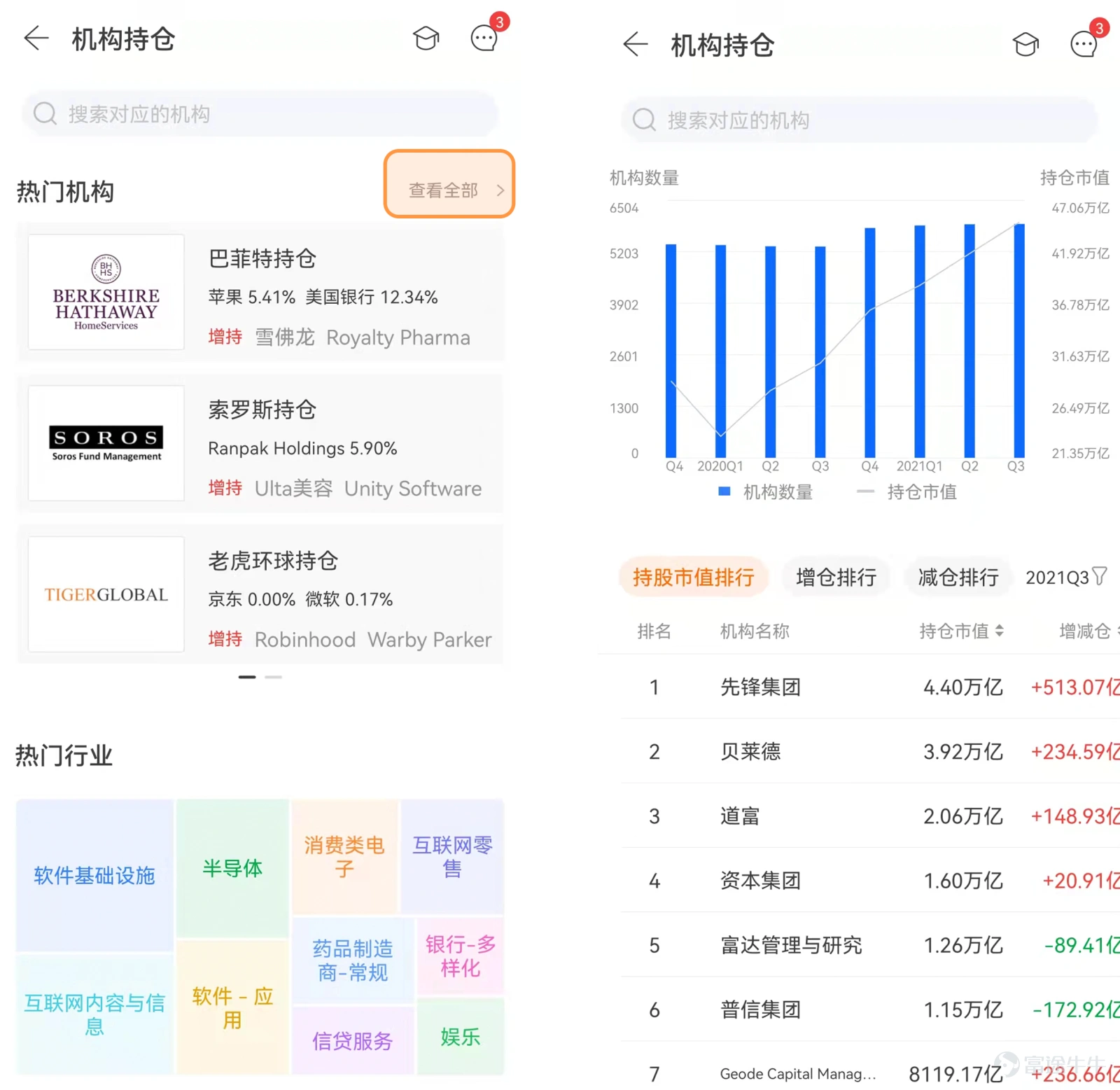Image resolution: width=1120 pixels, height=1090 pixels.
Task: Select 药品制造商-常规 industry tile
Action: point(353,960)
